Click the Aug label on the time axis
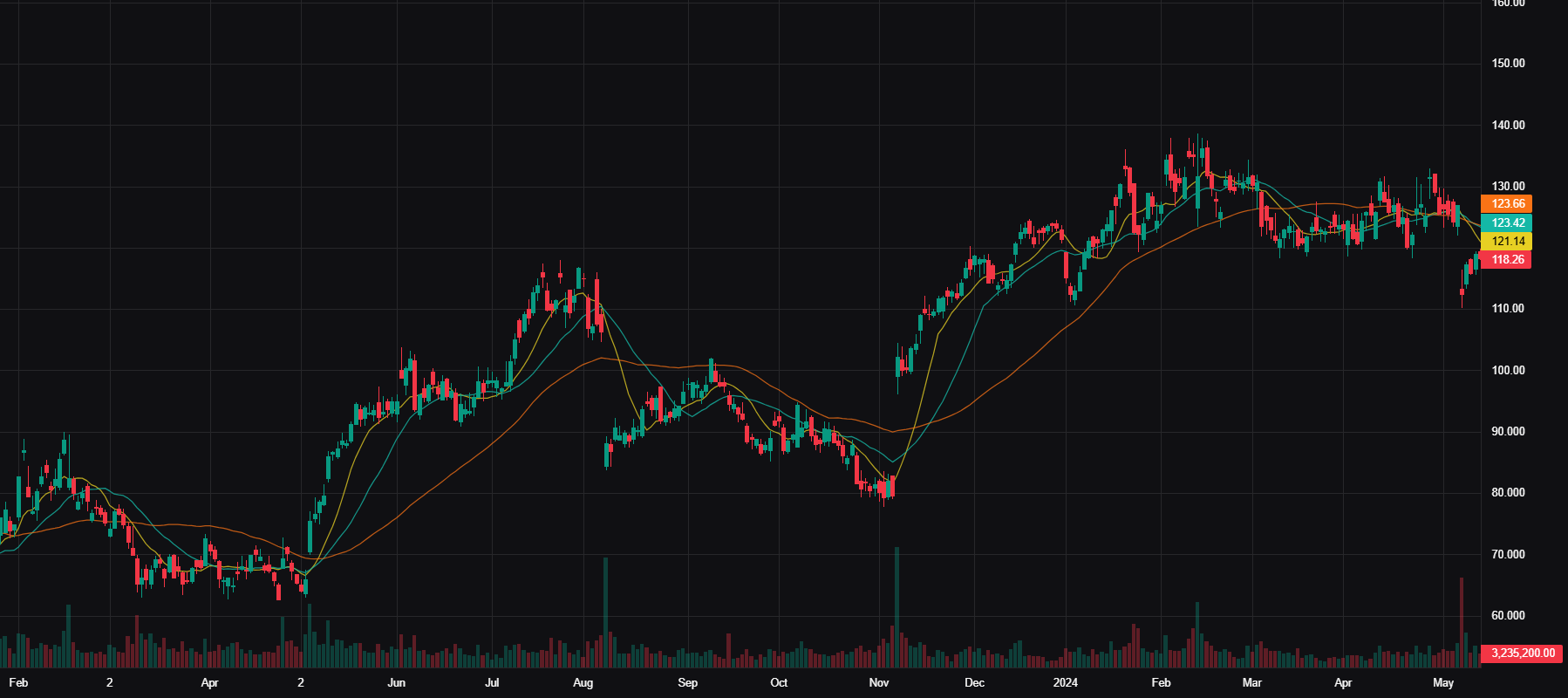The height and width of the screenshot is (698, 1568). pyautogui.click(x=583, y=683)
